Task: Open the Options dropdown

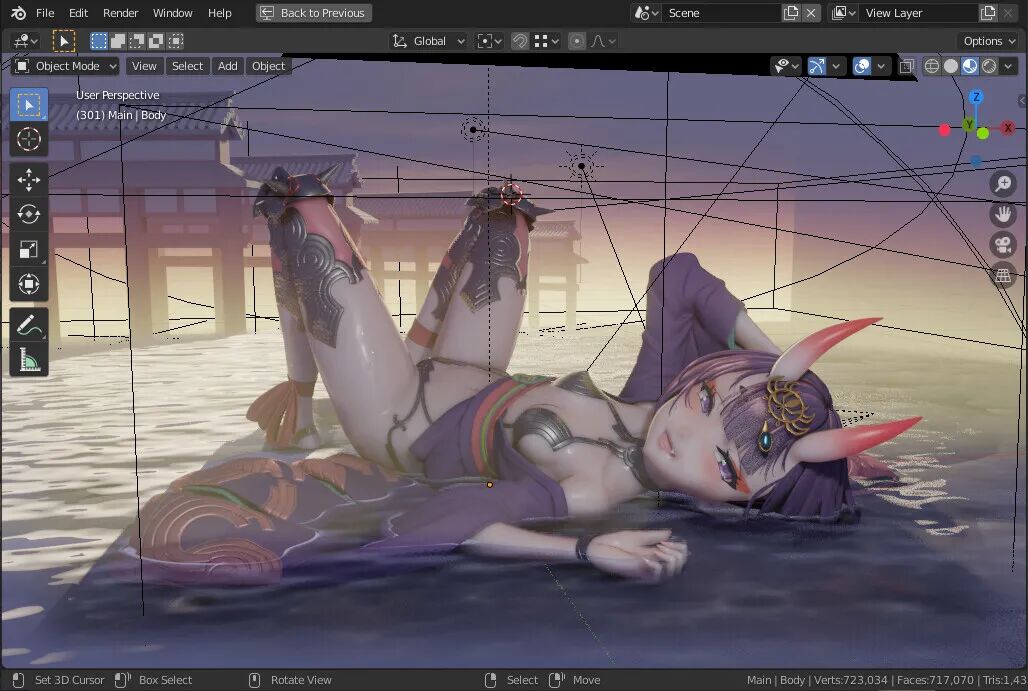Action: tap(989, 41)
